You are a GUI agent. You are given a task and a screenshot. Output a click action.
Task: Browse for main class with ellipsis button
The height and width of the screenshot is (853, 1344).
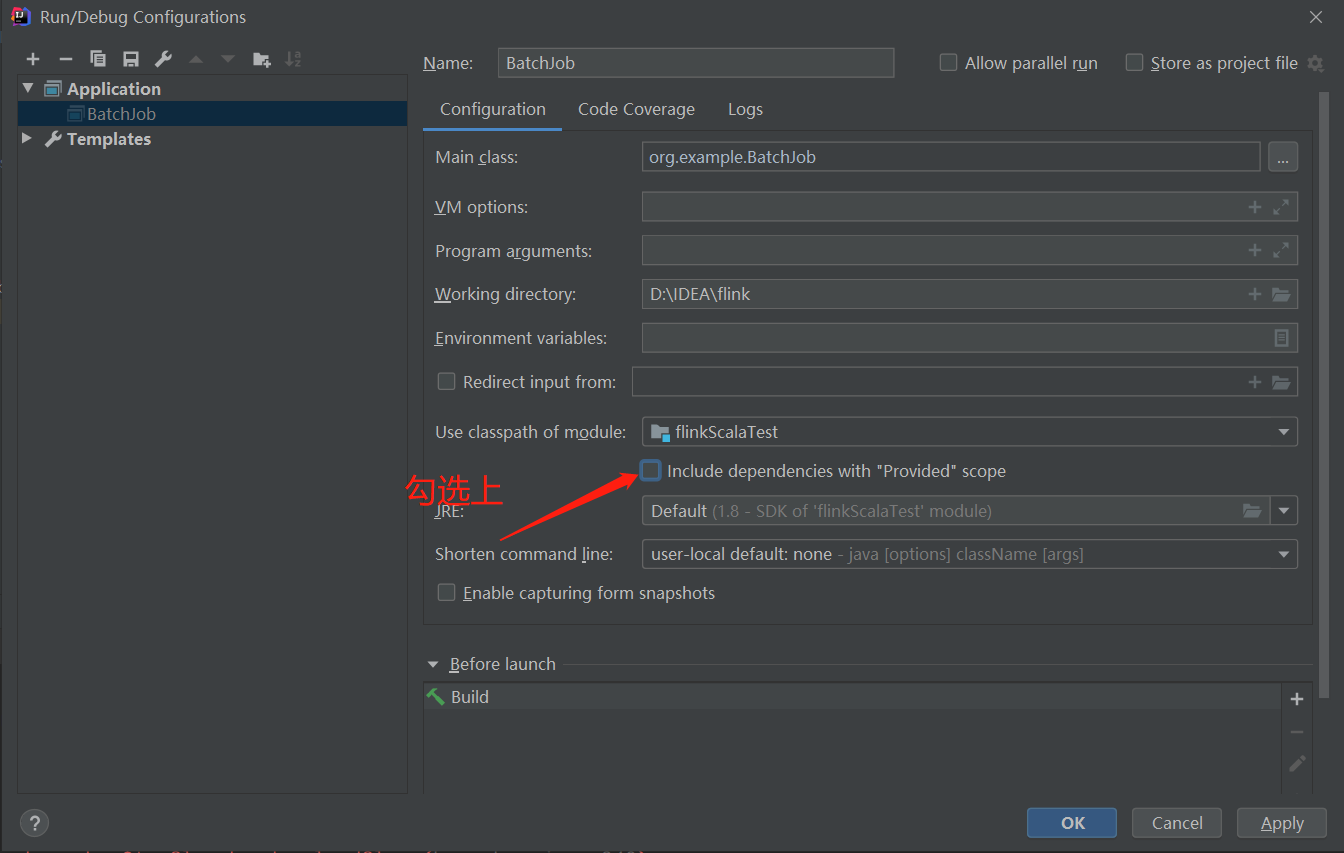(1283, 157)
